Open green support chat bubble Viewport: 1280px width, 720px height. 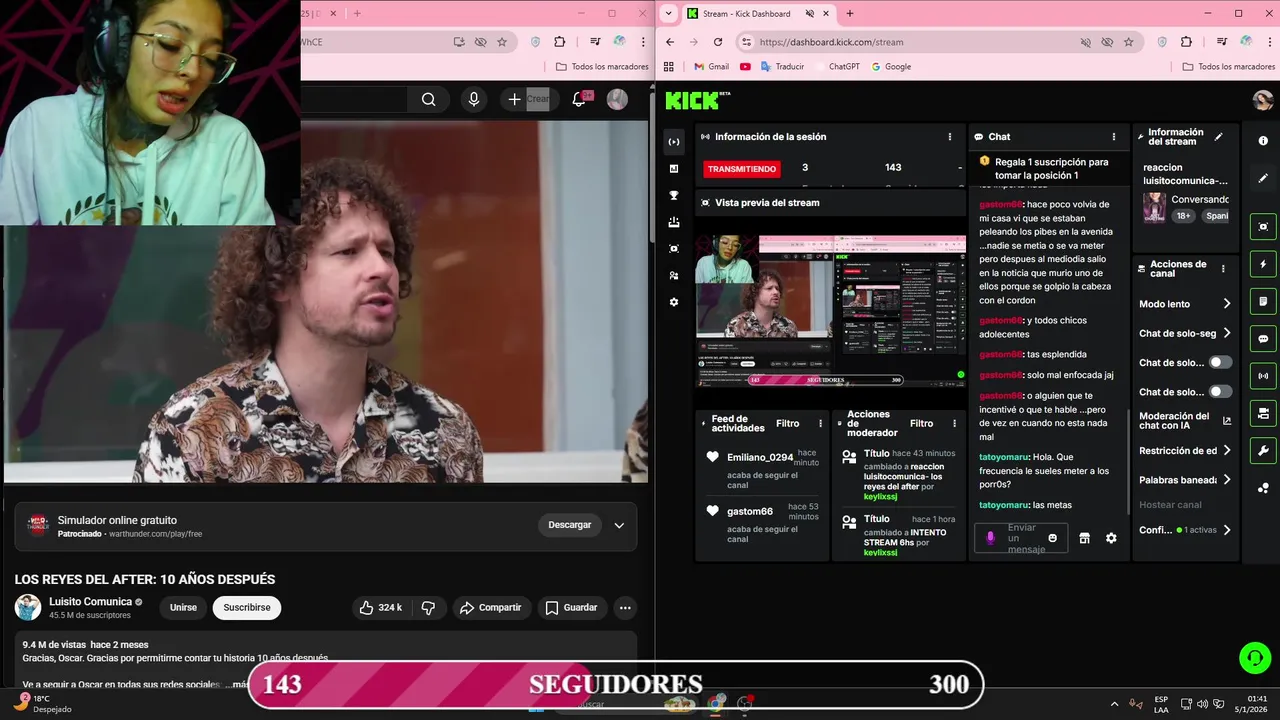coord(1254,657)
